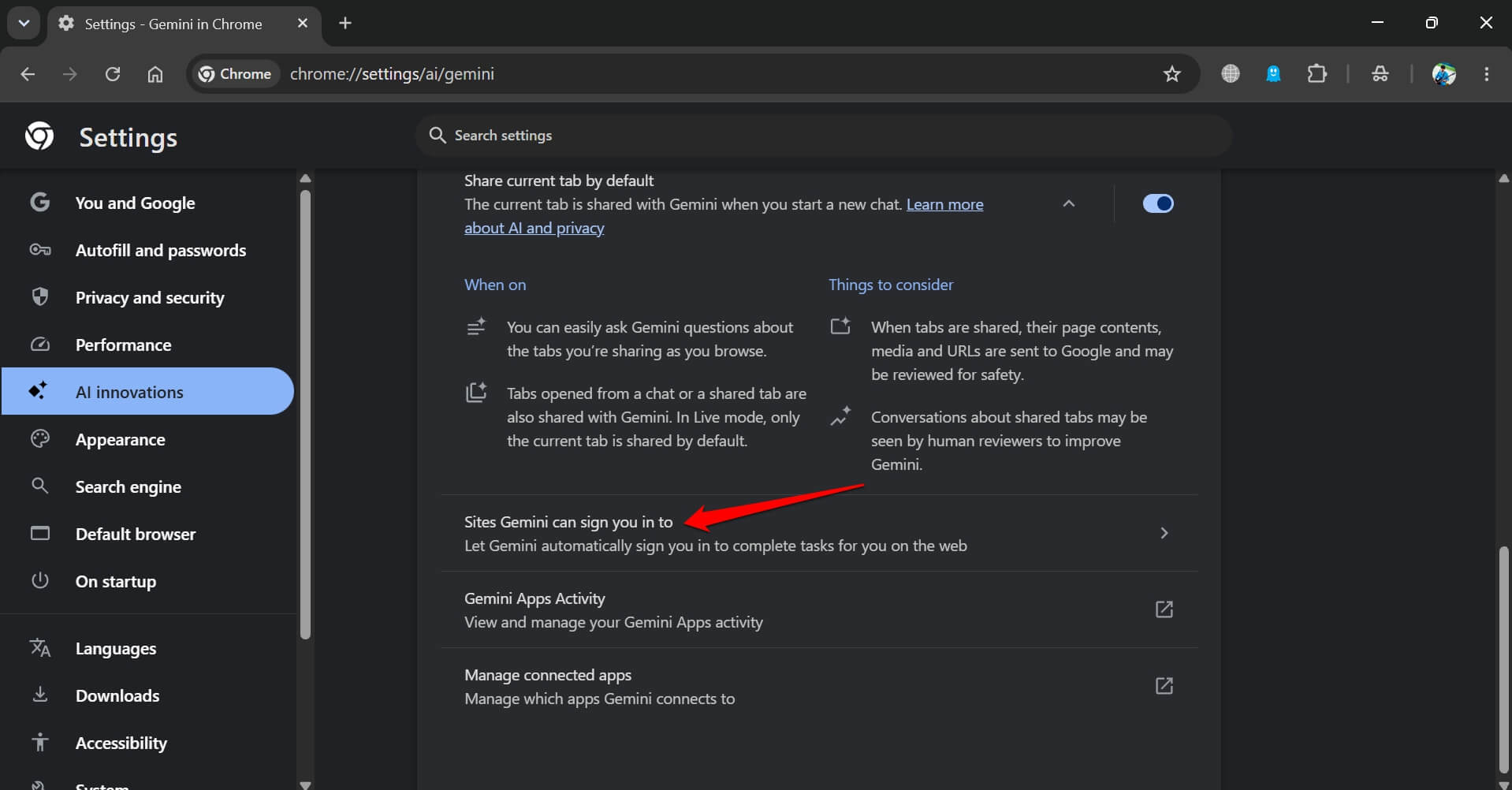
Task: Click the page scroll up arrow
Action: tap(1504, 179)
